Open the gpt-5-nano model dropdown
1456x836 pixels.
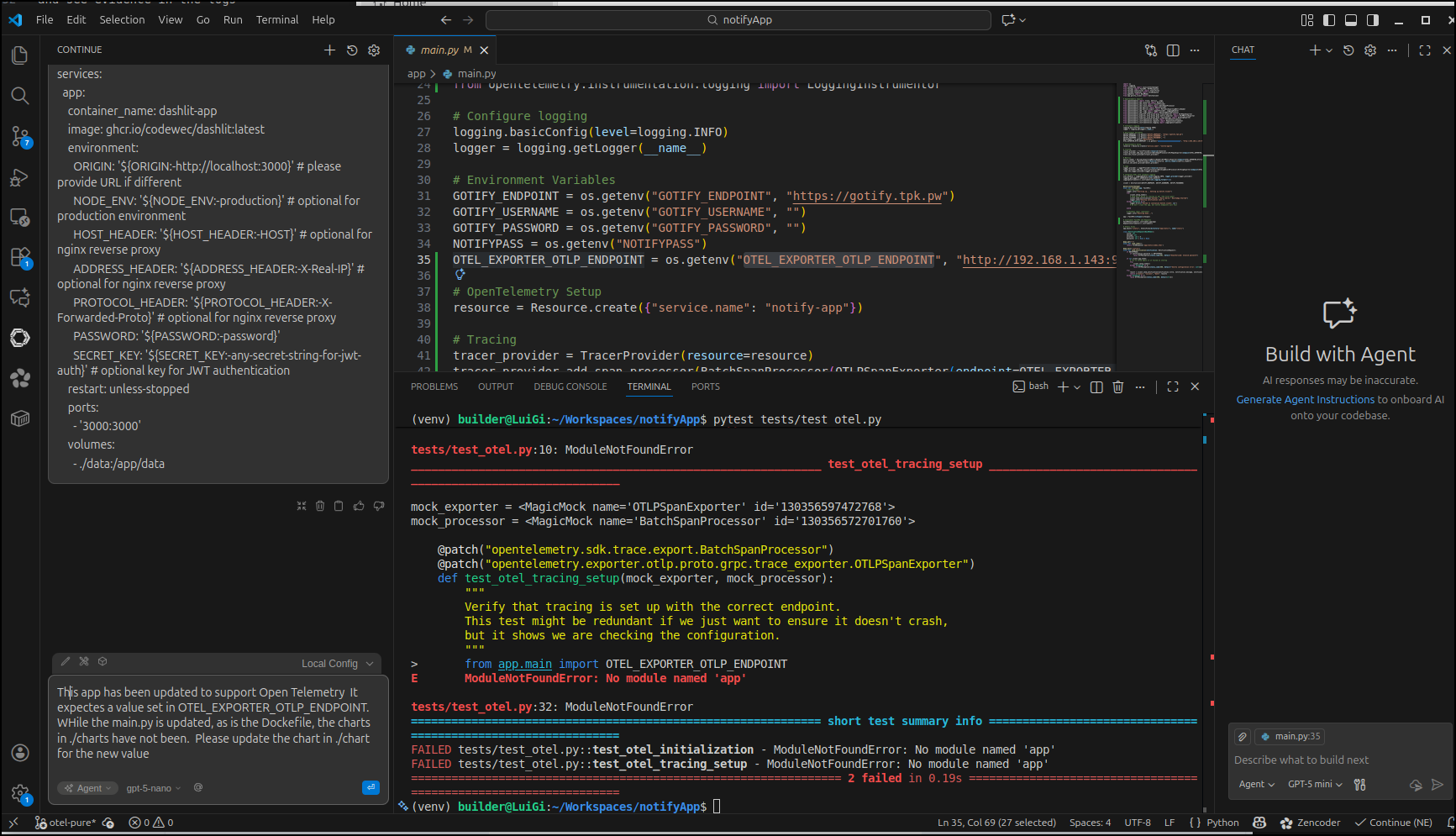(153, 788)
